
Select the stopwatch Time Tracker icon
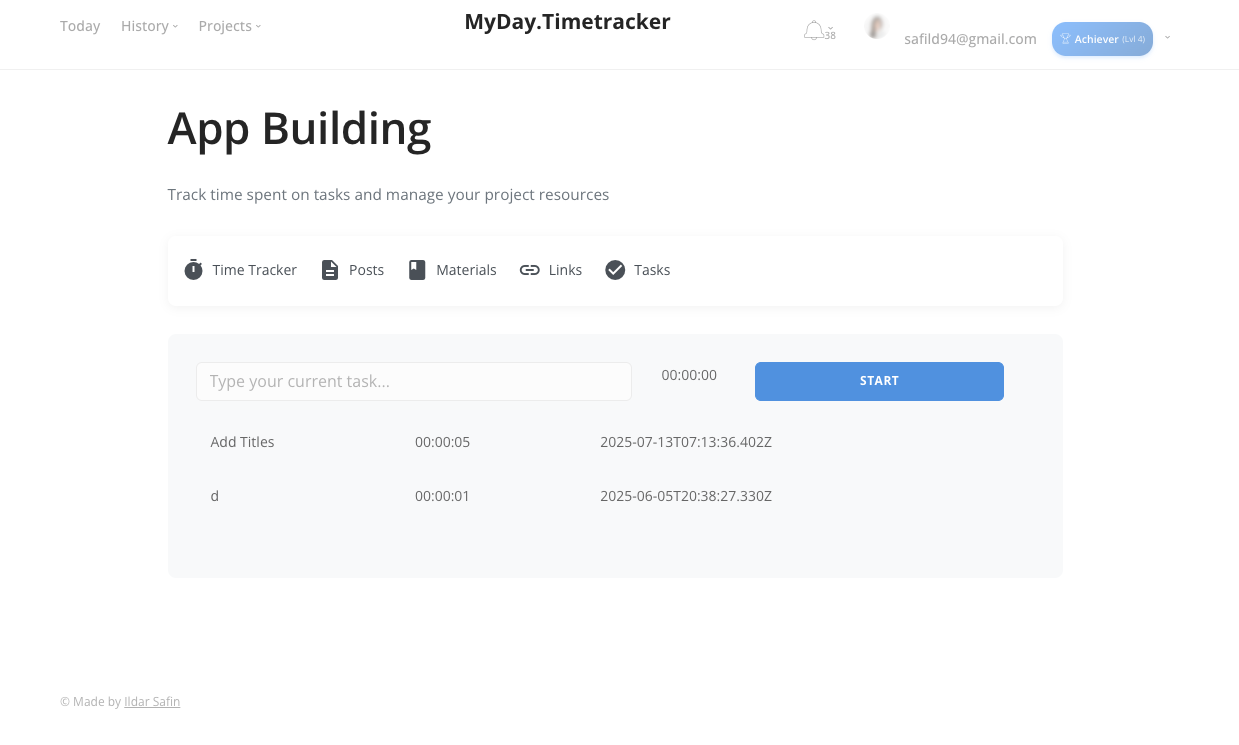[193, 269]
